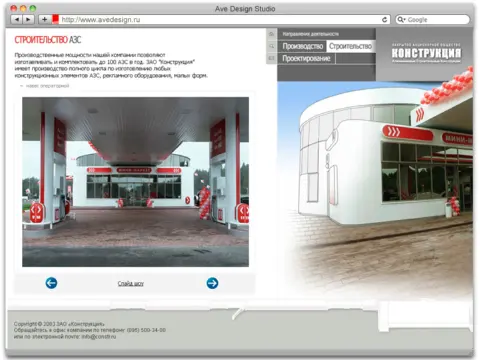Click the reload icon in address bar
The image size is (480, 360).
pos(384,20)
